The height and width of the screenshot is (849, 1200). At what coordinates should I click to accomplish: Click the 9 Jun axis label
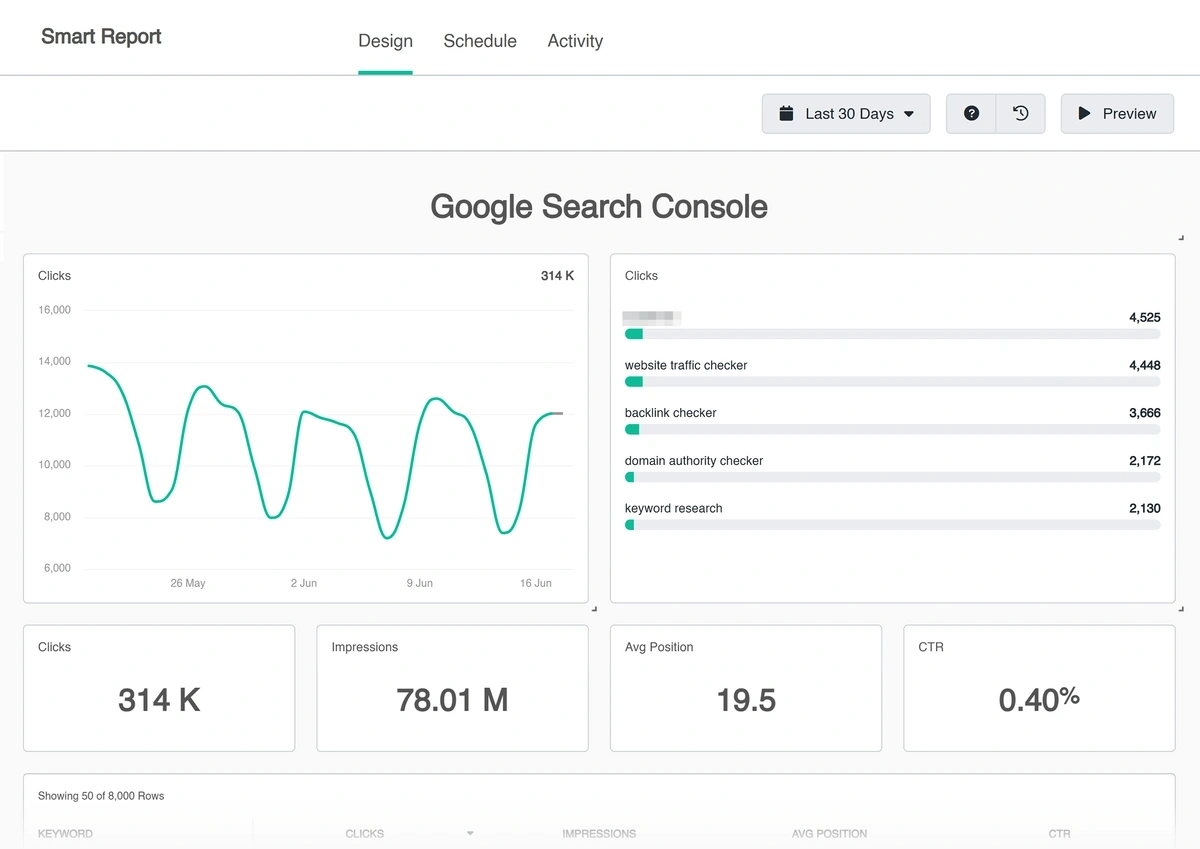pyautogui.click(x=420, y=583)
